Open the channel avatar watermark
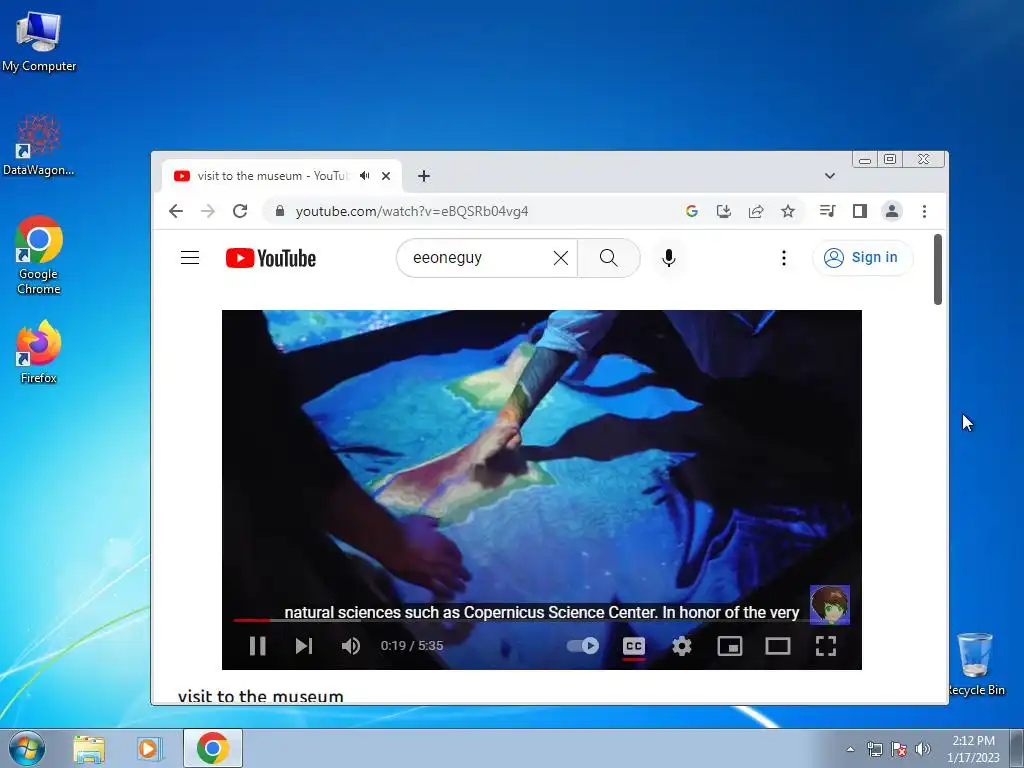Viewport: 1024px width, 768px height. click(829, 605)
